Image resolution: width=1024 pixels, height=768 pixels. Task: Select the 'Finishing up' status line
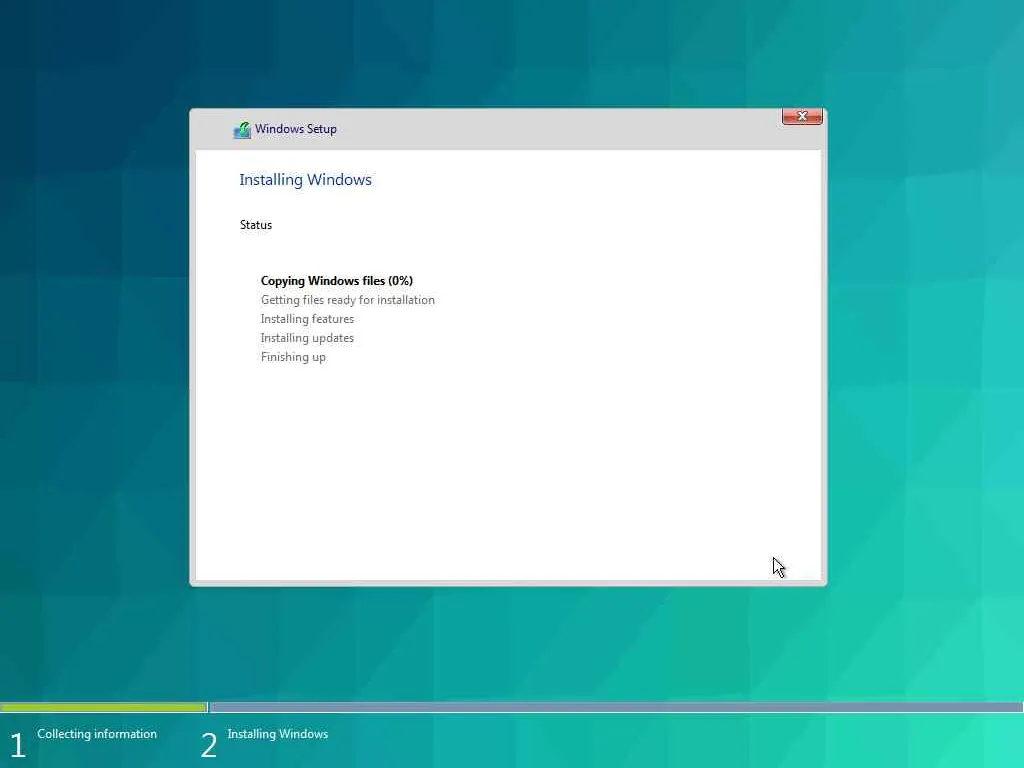pyautogui.click(x=293, y=357)
